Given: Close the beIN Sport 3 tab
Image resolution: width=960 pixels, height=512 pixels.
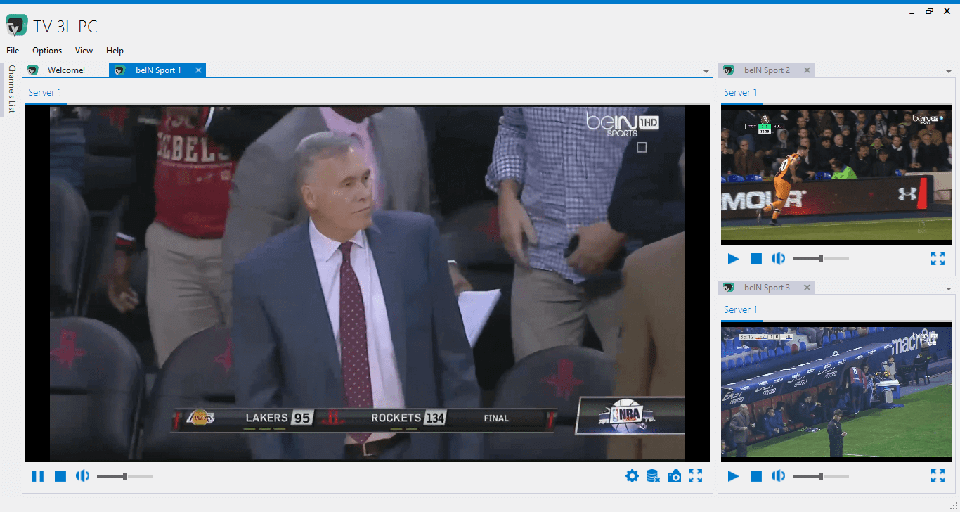Looking at the screenshot, I should [x=807, y=287].
